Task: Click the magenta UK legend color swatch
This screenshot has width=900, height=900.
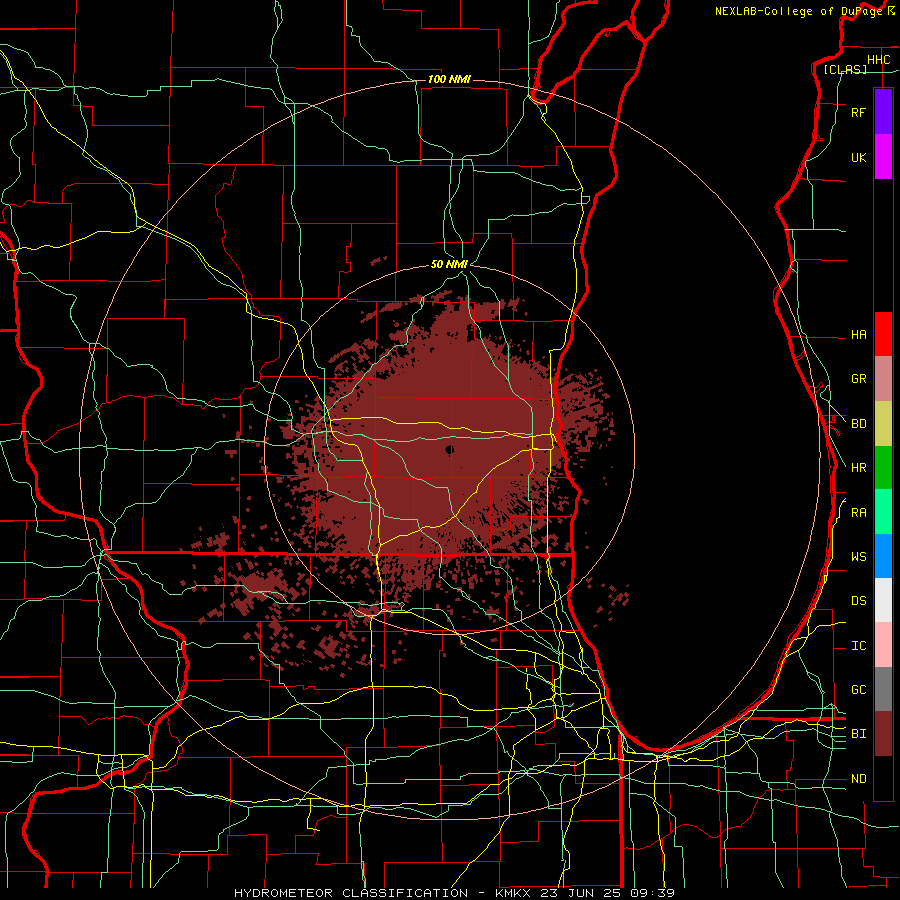Action: [x=883, y=157]
